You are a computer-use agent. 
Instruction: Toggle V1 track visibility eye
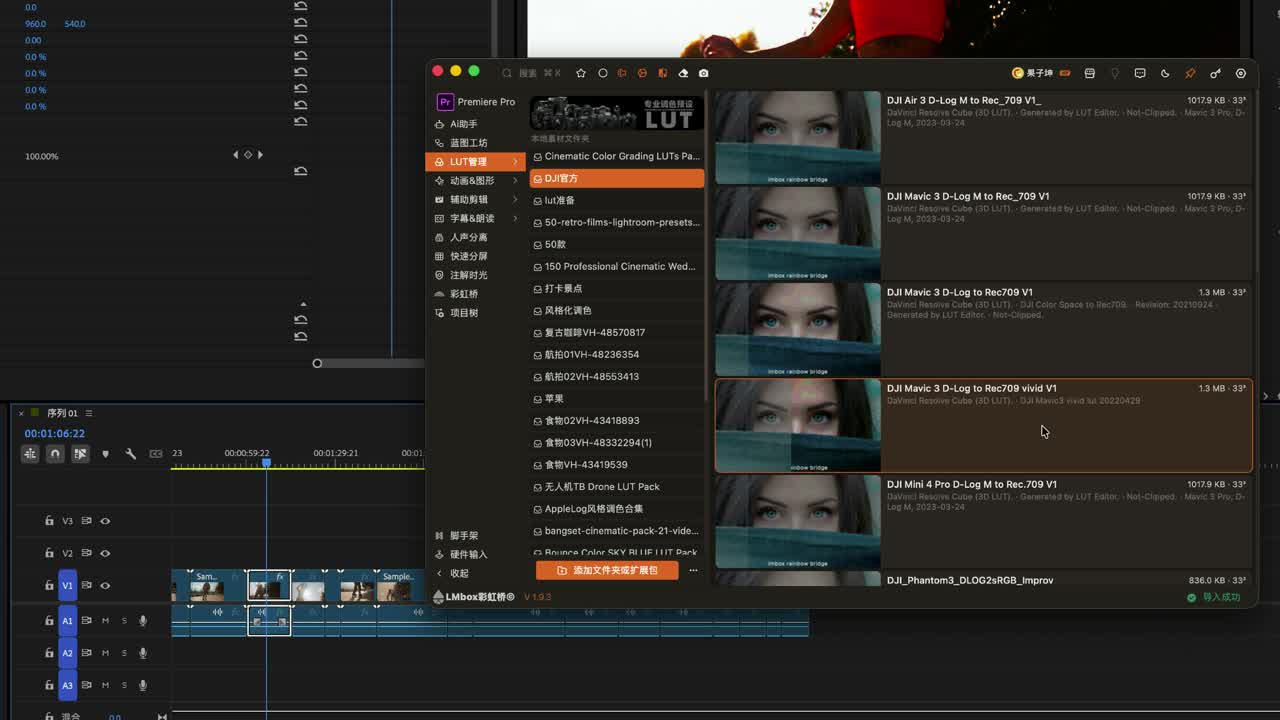coord(105,586)
